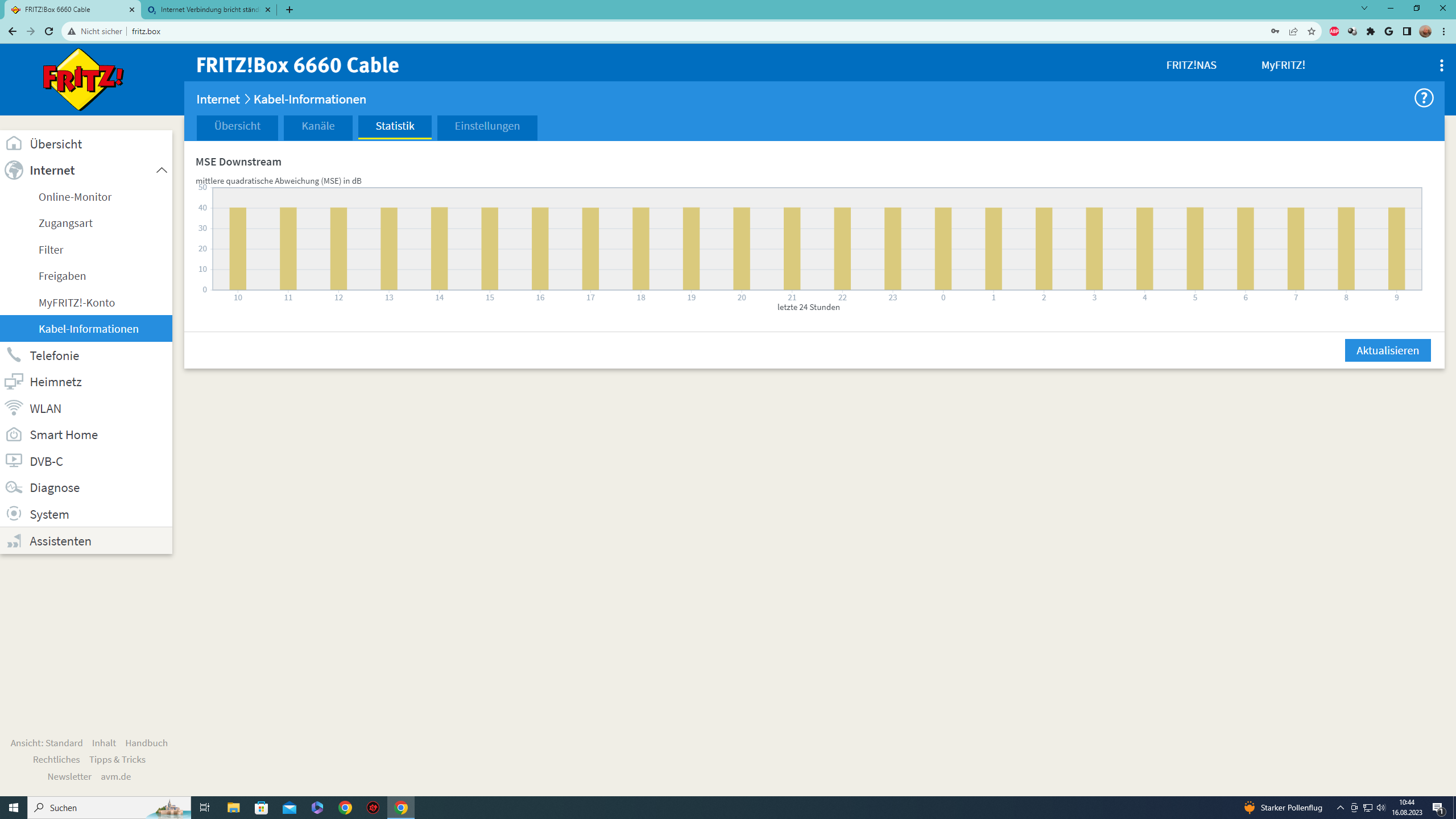Open the Rechtliches footer link
Image resolution: width=1456 pixels, height=819 pixels.
tap(56, 759)
